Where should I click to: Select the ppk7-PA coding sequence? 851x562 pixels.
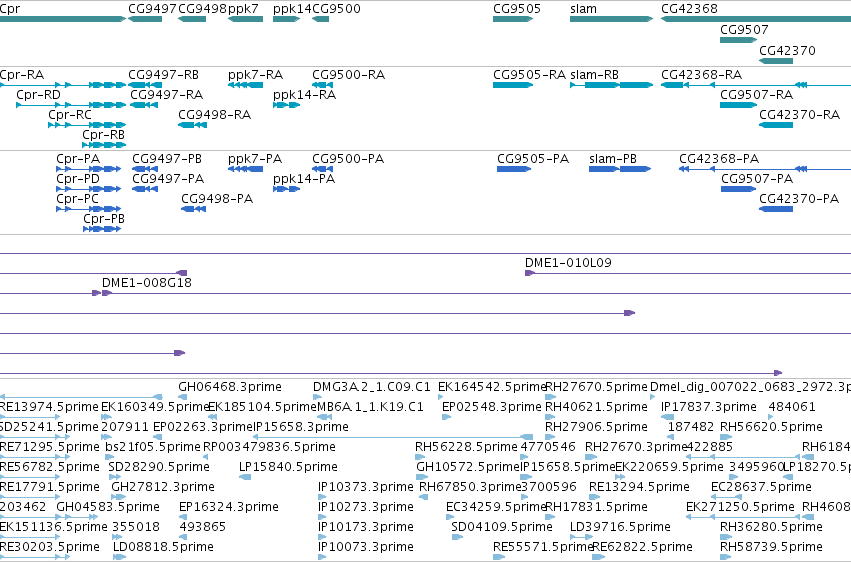[245, 169]
